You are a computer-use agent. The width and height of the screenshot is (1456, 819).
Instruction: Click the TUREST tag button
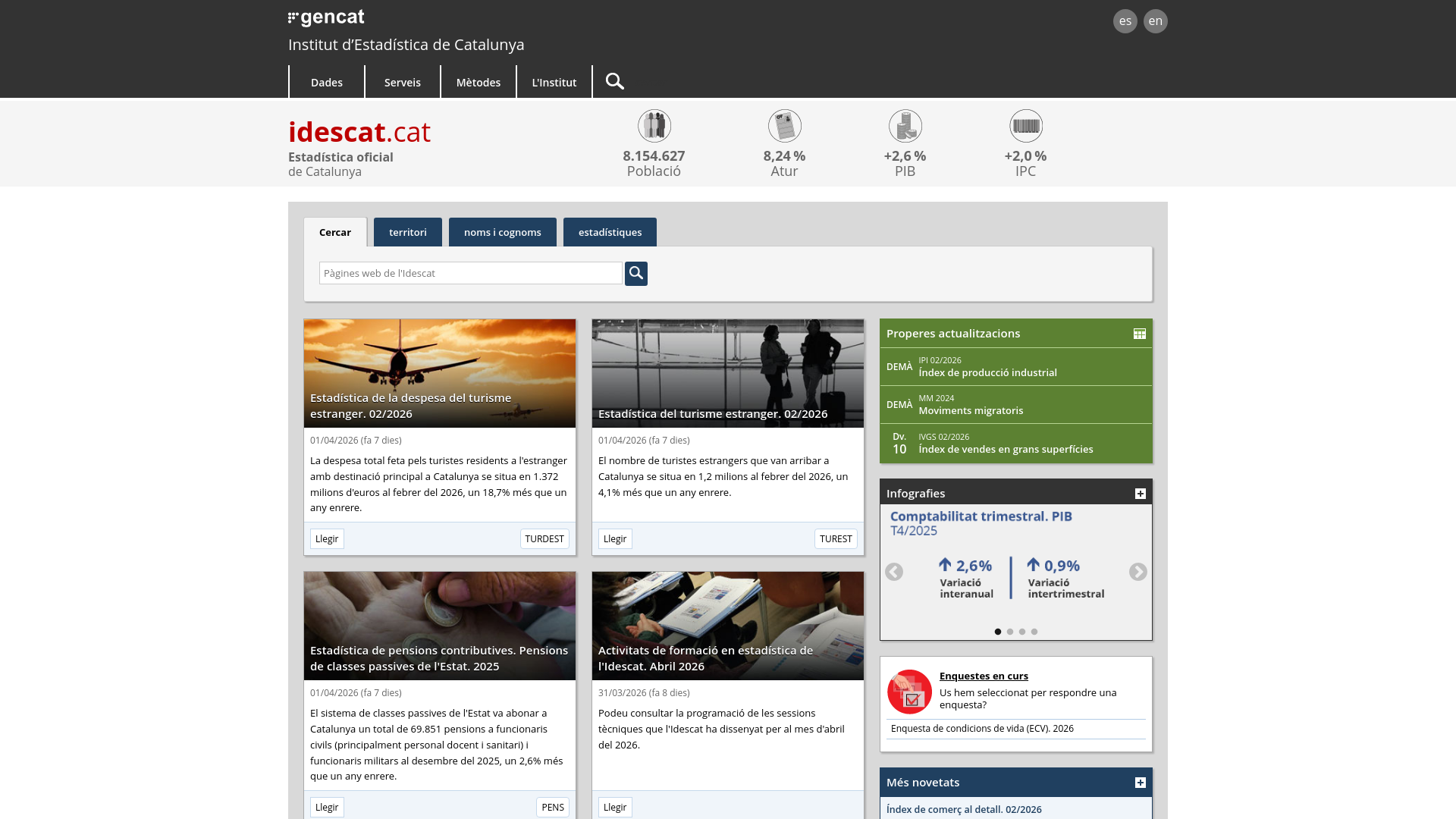pos(836,538)
